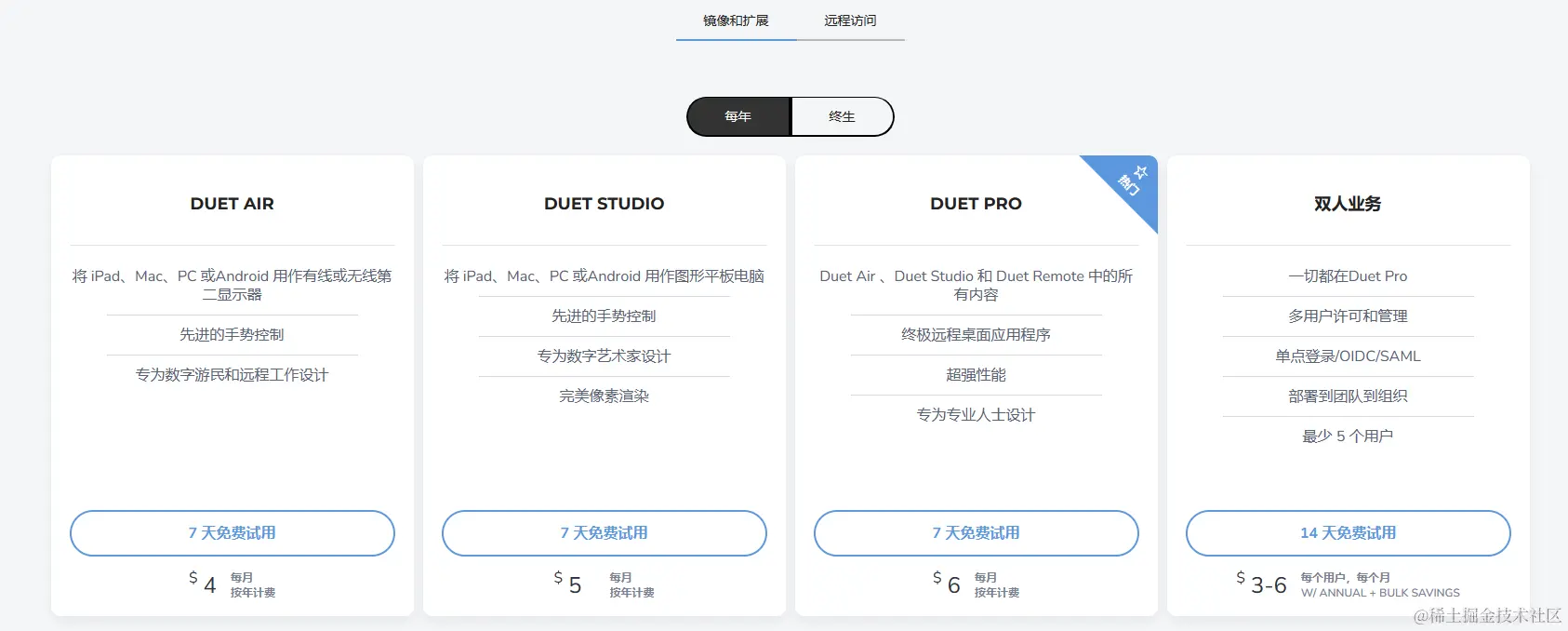The height and width of the screenshot is (631, 1568).
Task: Click 超强性能 feature text
Action: click(x=977, y=375)
